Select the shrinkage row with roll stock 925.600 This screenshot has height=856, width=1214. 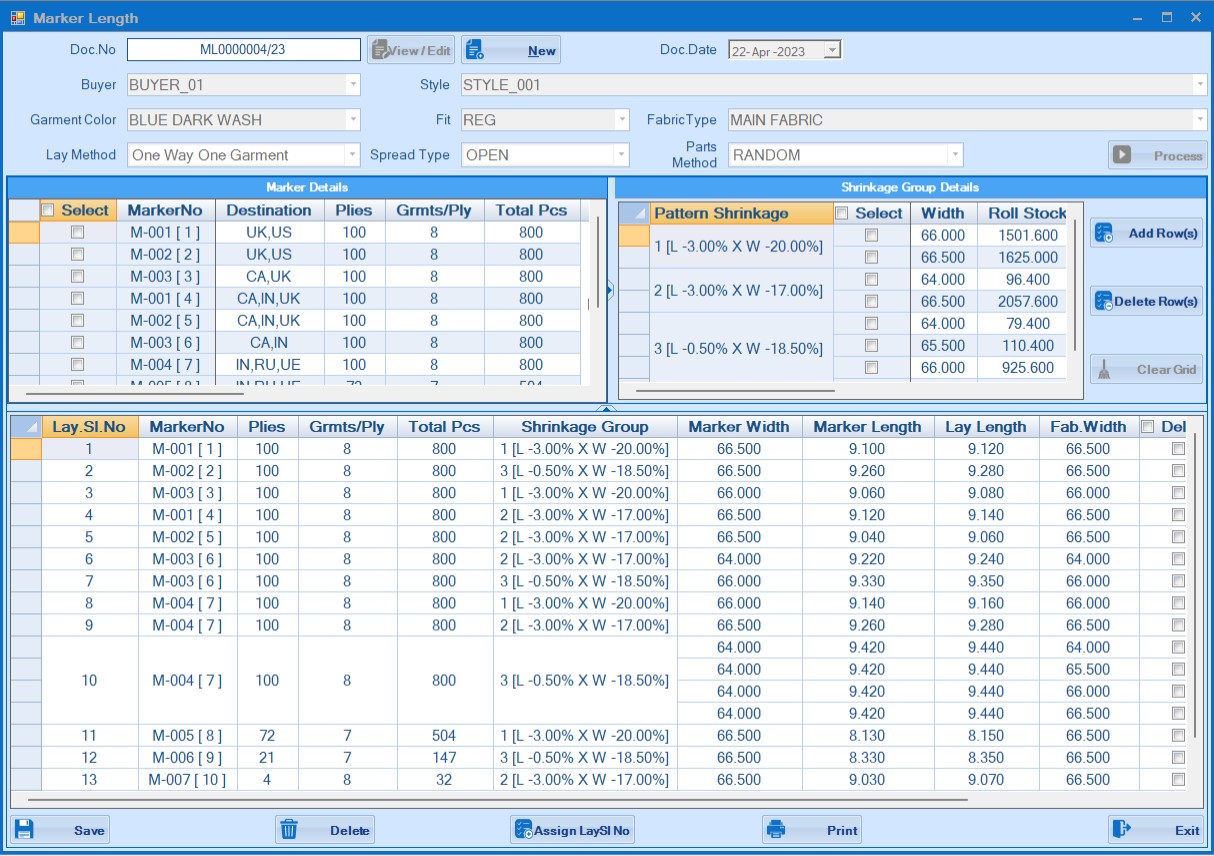[x=871, y=367]
